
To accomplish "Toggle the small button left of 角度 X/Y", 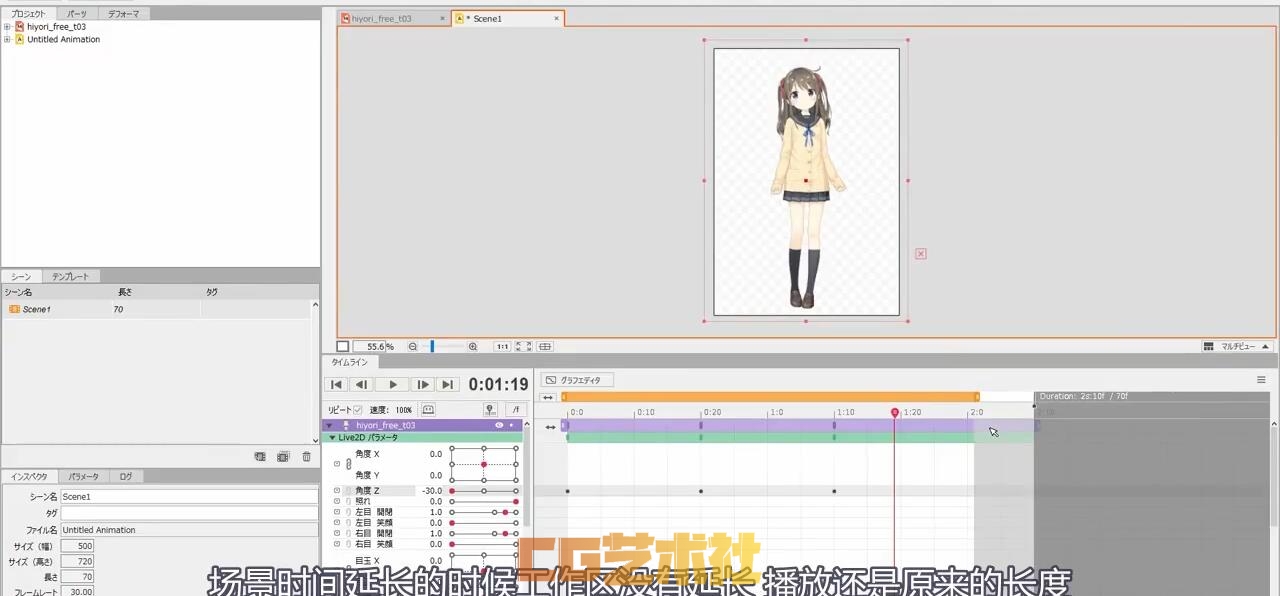I will point(337,464).
